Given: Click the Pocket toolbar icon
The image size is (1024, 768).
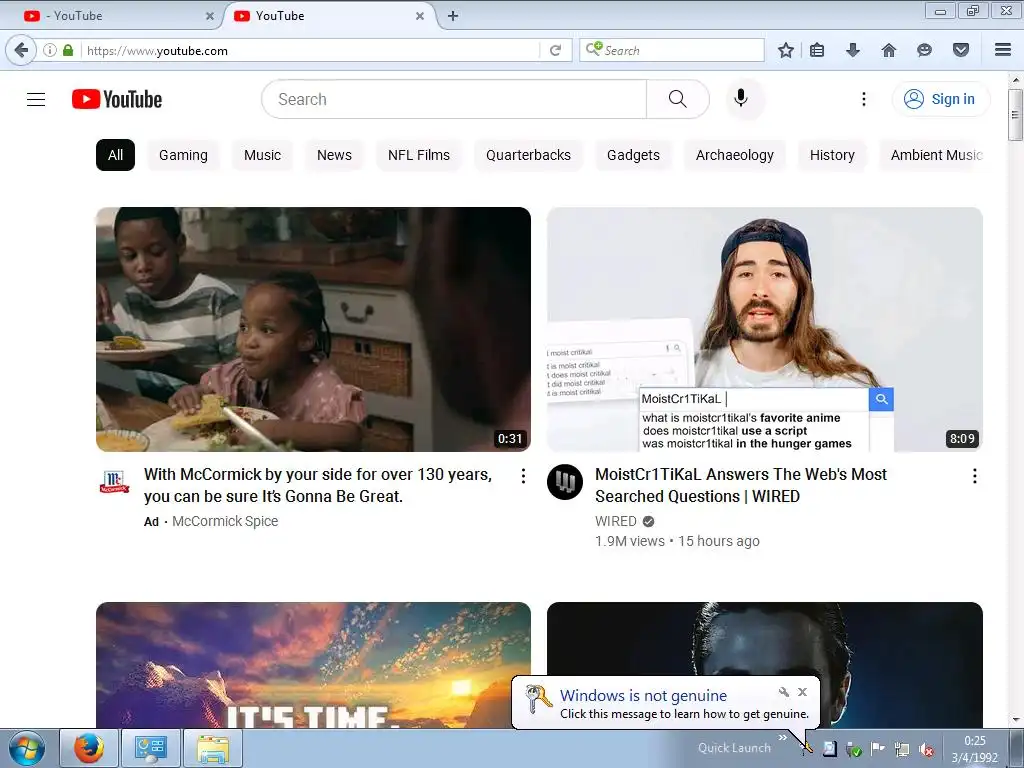Looking at the screenshot, I should pyautogui.click(x=961, y=50).
